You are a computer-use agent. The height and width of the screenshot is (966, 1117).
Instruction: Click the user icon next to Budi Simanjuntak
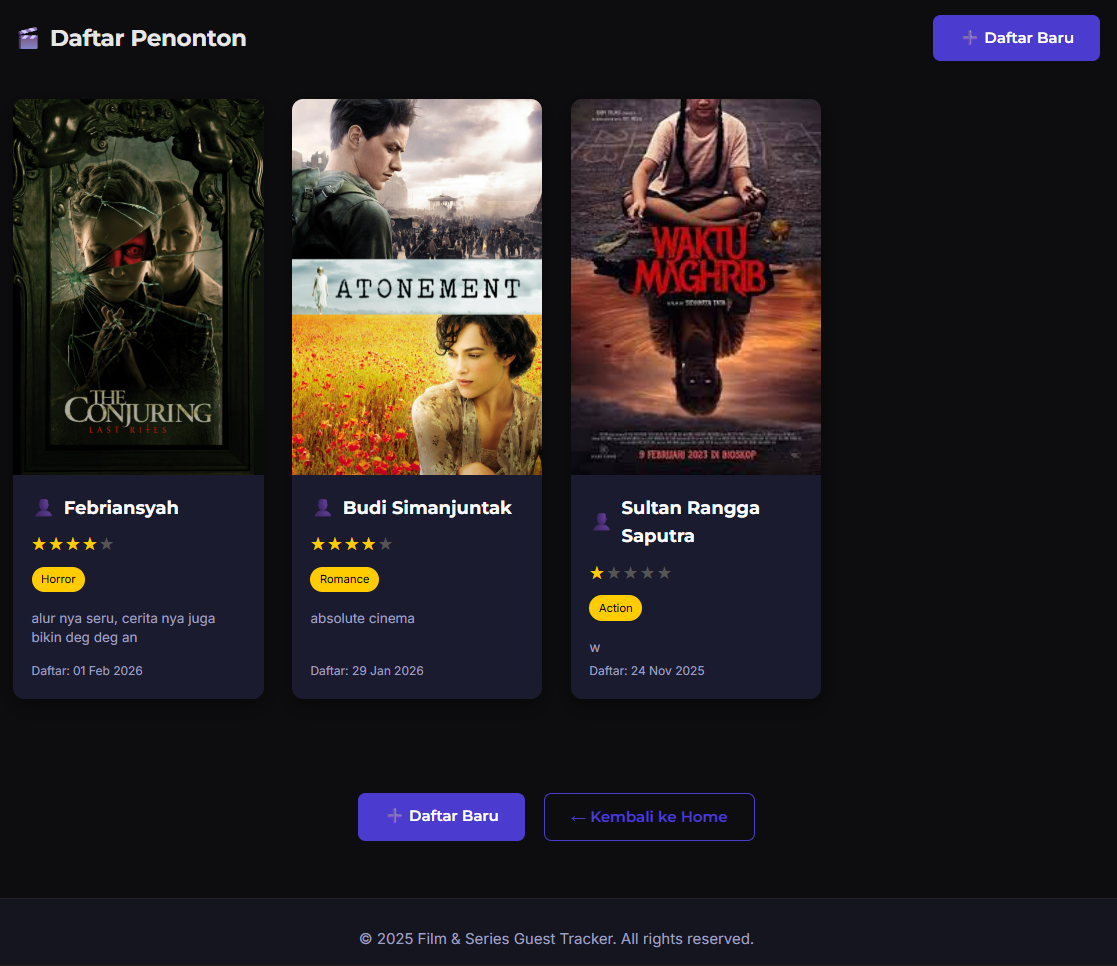pyautogui.click(x=322, y=508)
